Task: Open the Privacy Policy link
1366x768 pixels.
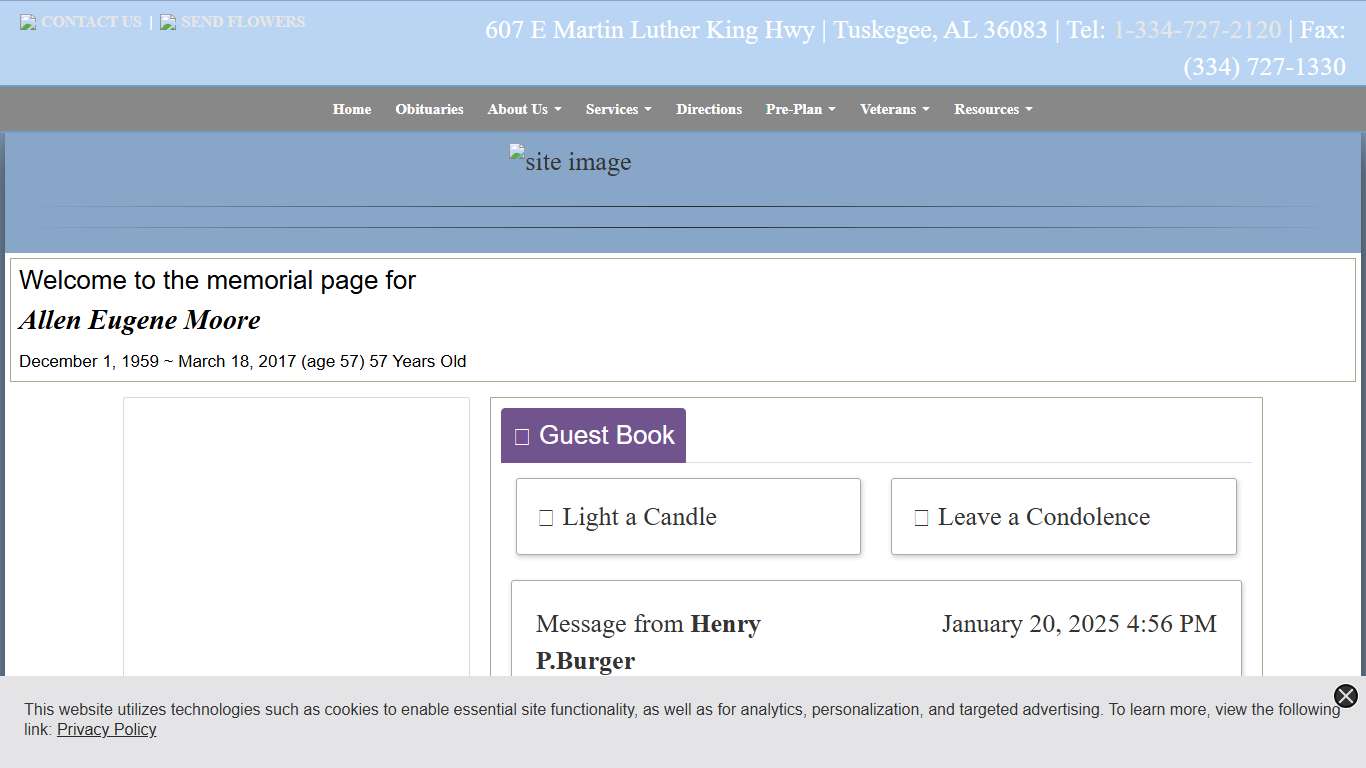Action: (x=106, y=729)
